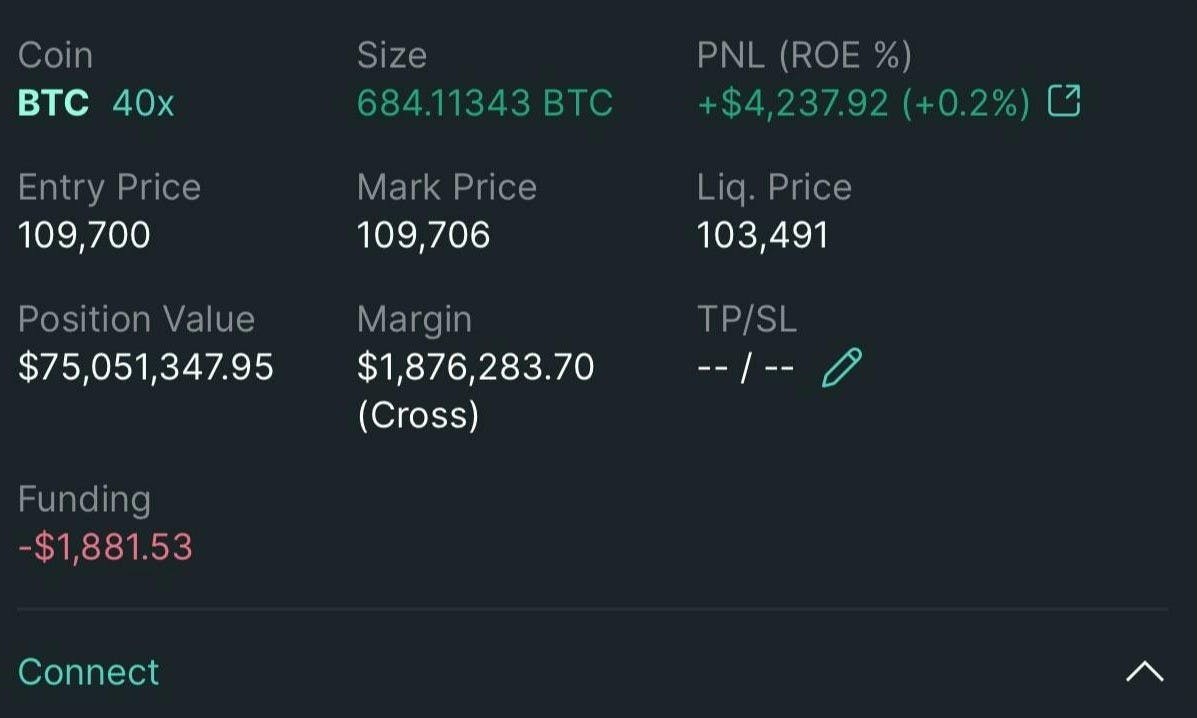Click the 40x leverage indicator
The image size is (1197, 718).
[143, 103]
